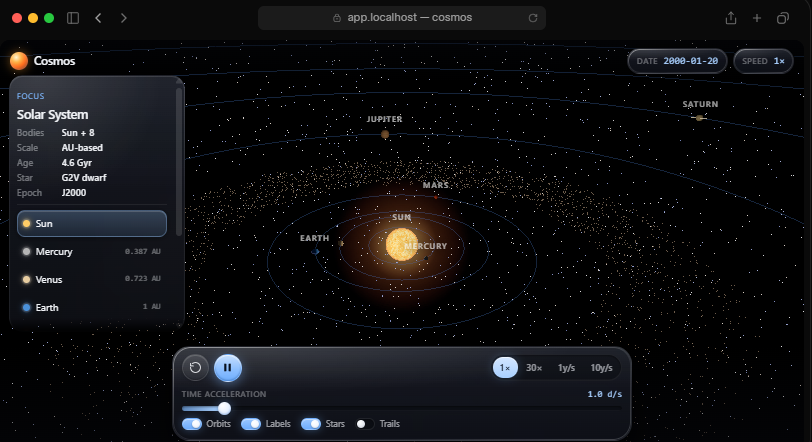
Task: Click the 1.0 d/s rate value
Action: point(604,394)
